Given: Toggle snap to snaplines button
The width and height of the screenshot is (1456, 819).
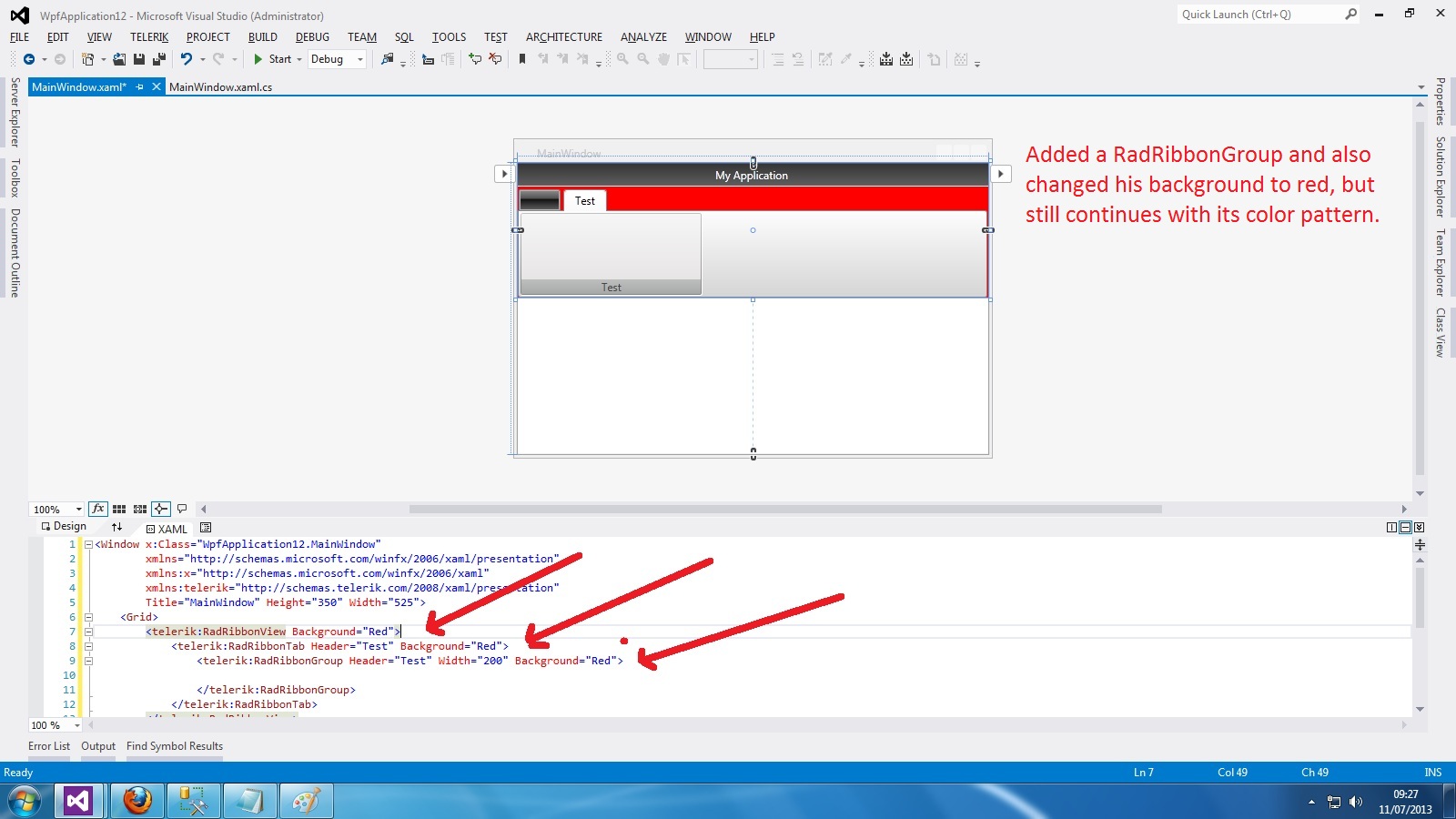Looking at the screenshot, I should pos(161,509).
